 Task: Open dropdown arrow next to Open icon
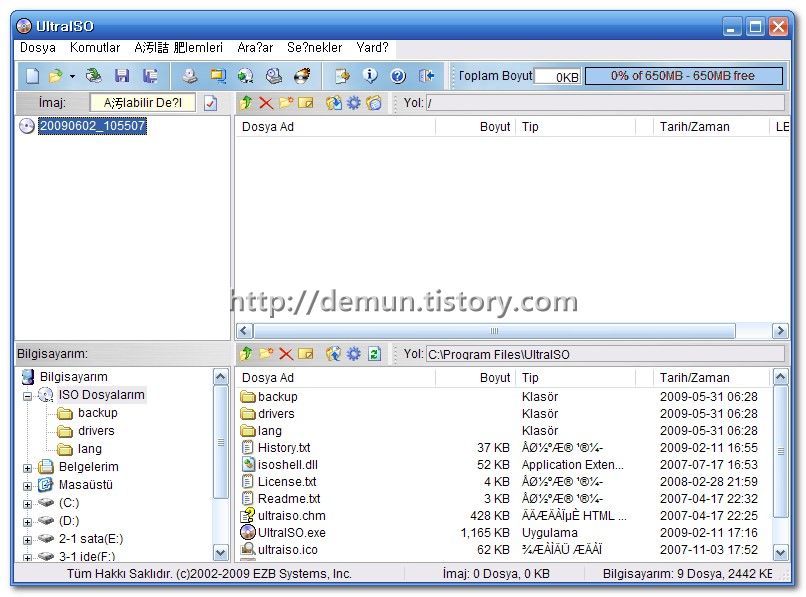[72, 76]
